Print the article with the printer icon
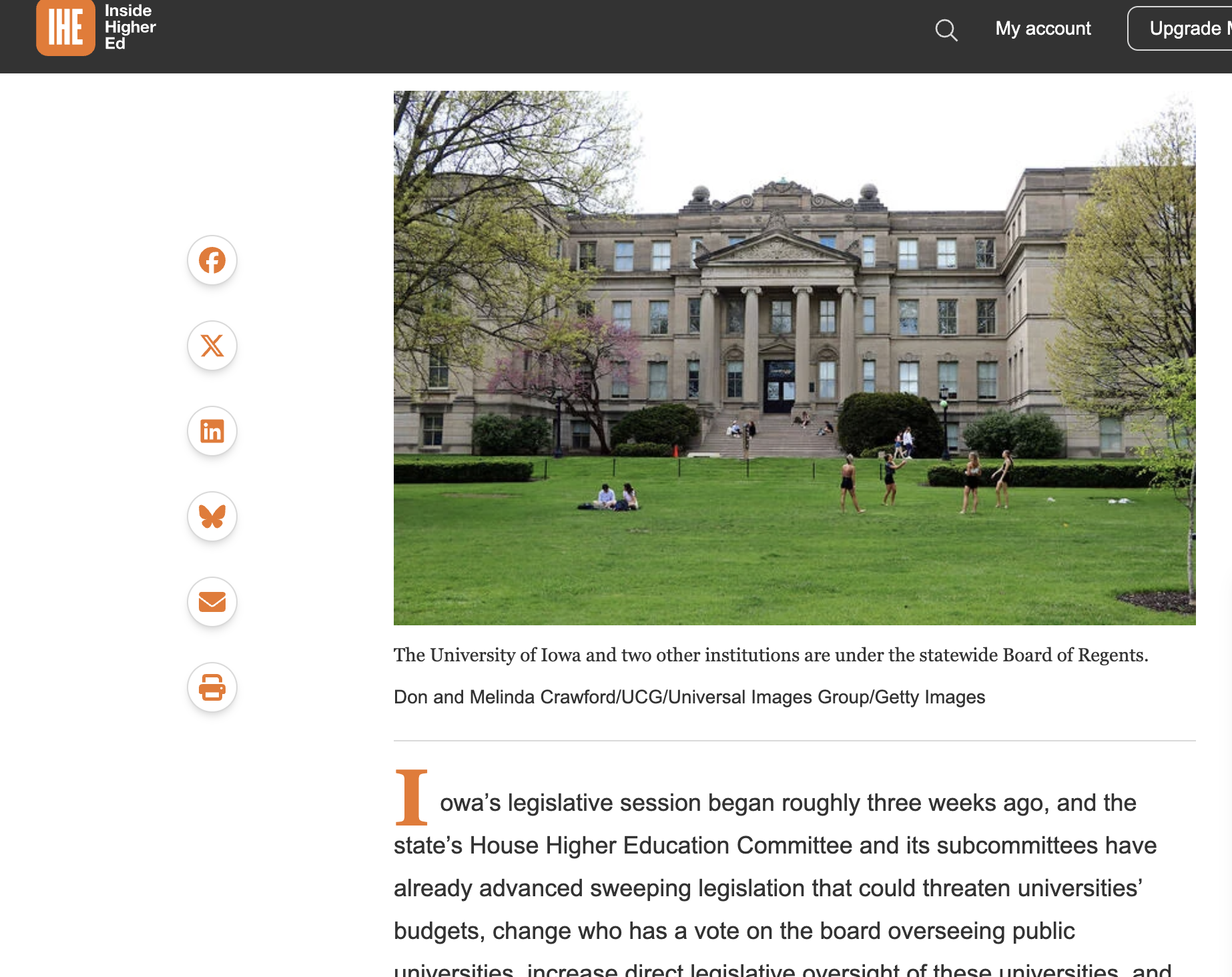The height and width of the screenshot is (977, 1232). click(212, 687)
